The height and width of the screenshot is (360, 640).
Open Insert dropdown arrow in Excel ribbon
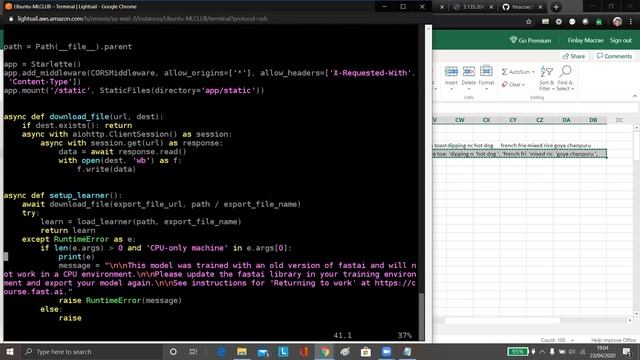(x=451, y=89)
